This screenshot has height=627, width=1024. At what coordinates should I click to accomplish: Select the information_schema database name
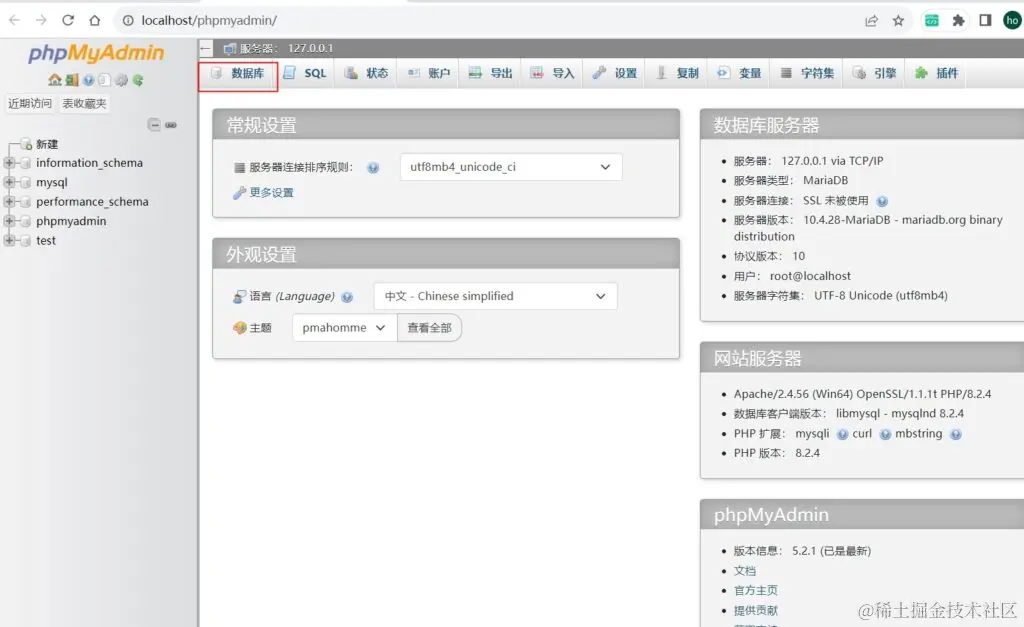89,163
